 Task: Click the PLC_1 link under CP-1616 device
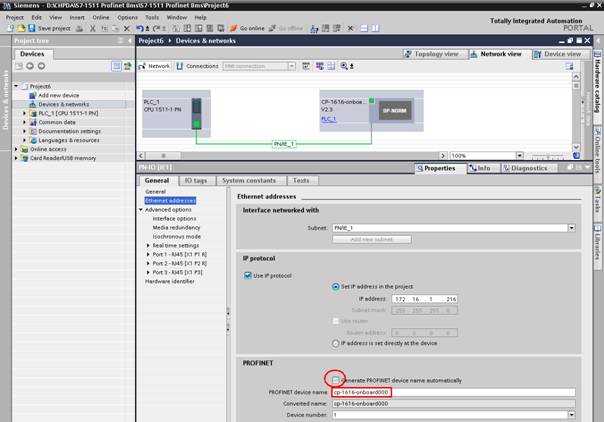pos(328,118)
